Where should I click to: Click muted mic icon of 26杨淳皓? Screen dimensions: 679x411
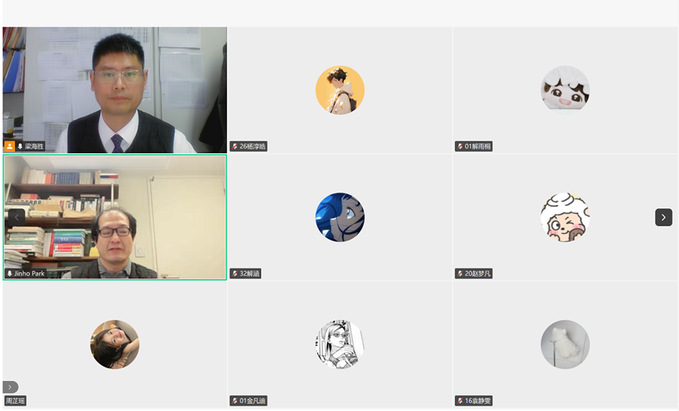[x=235, y=146]
